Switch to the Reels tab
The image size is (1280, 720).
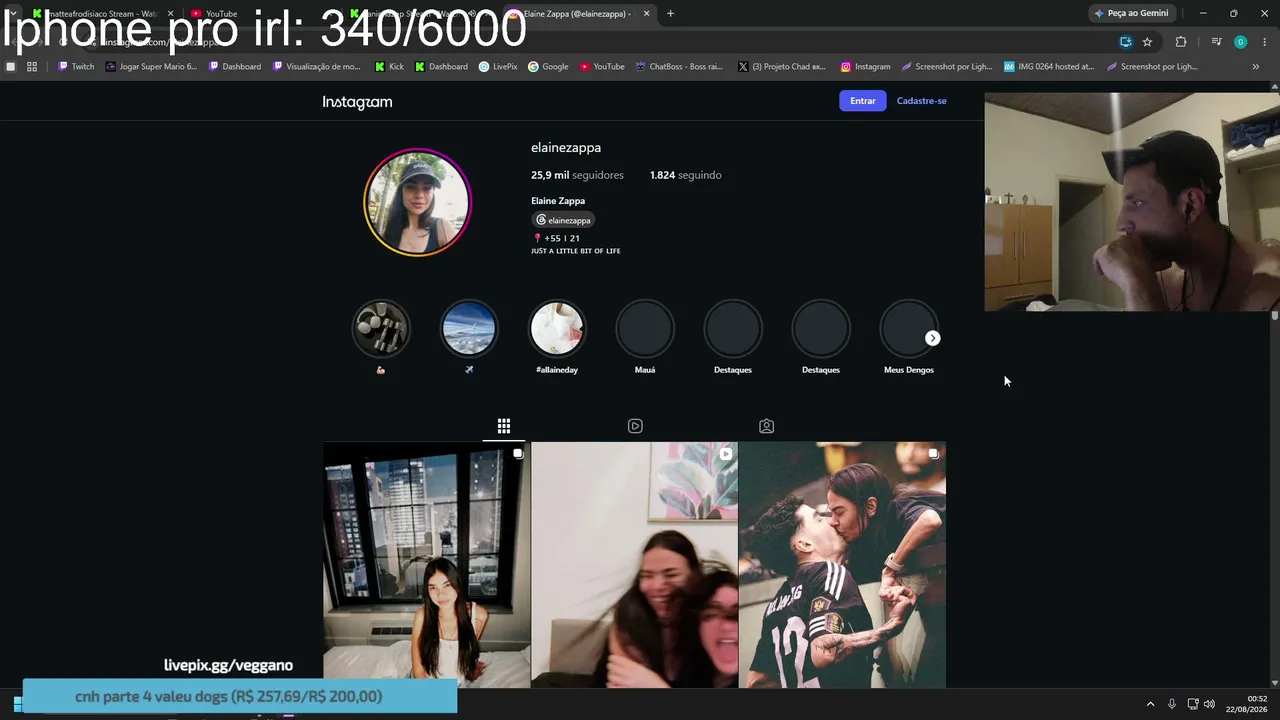click(x=635, y=426)
